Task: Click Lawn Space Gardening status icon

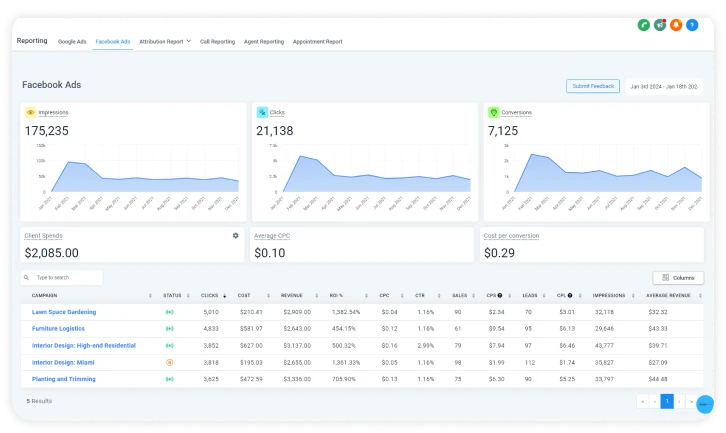Action: (x=169, y=312)
